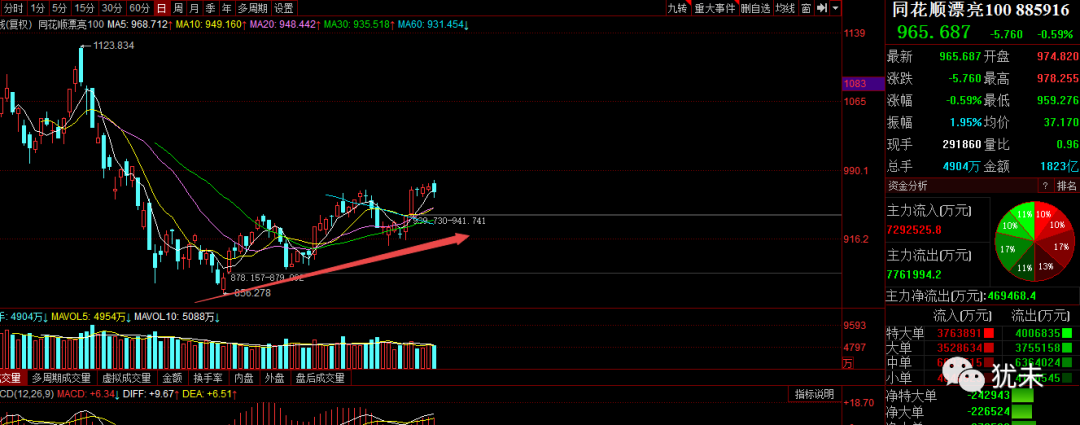Click the MAVOL10: 5088万 volume label

tap(176, 318)
